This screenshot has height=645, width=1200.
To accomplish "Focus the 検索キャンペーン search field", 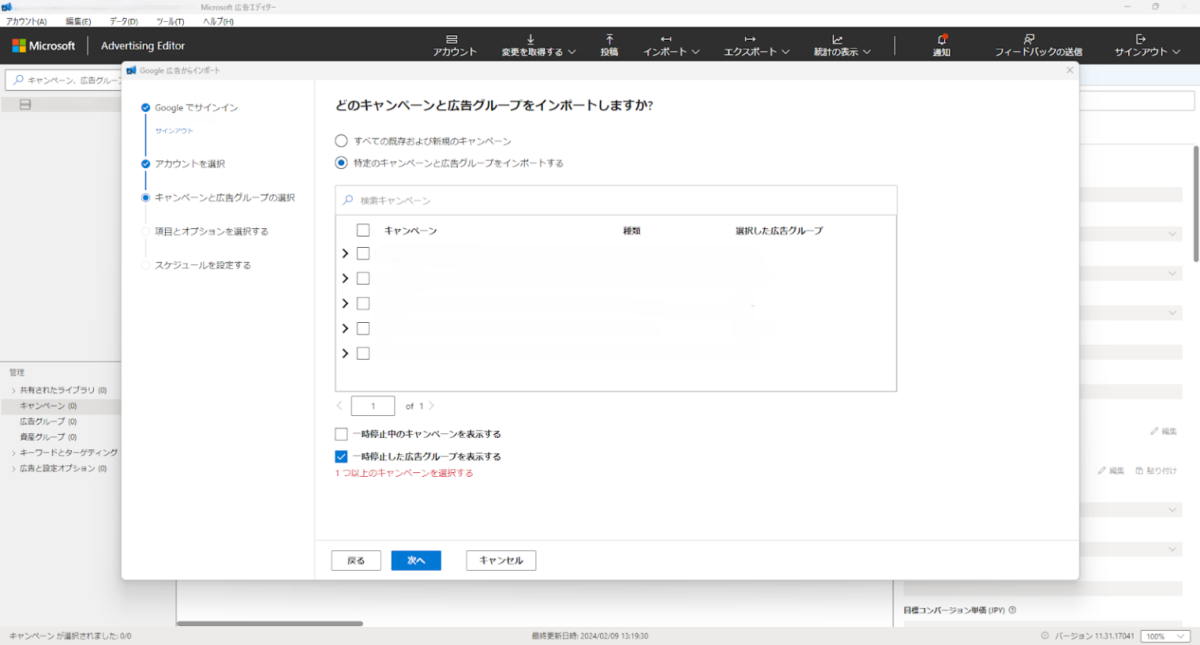I will (616, 200).
